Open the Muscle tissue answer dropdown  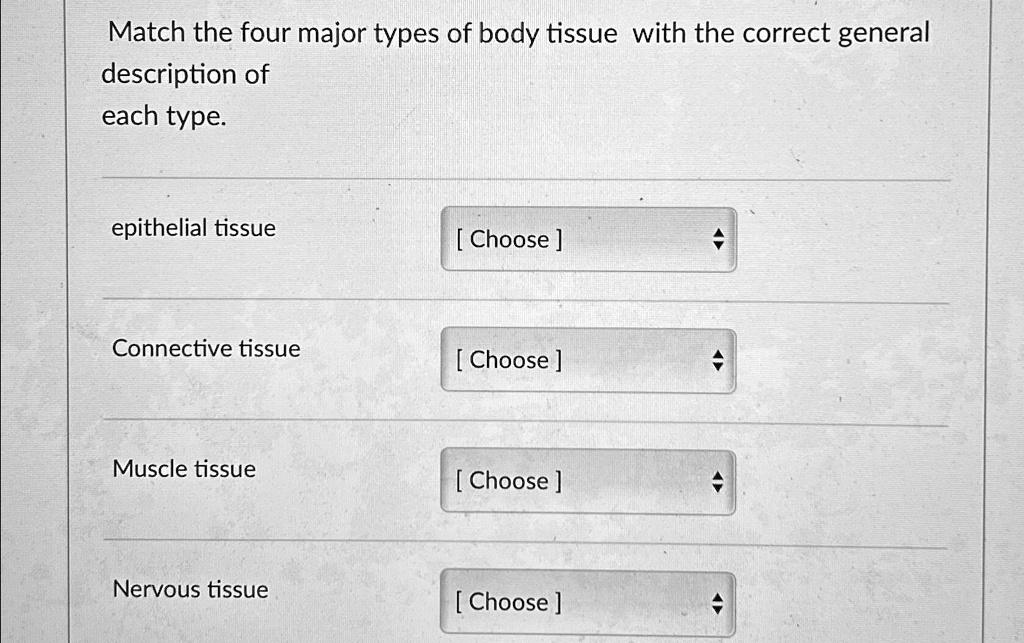click(x=587, y=481)
